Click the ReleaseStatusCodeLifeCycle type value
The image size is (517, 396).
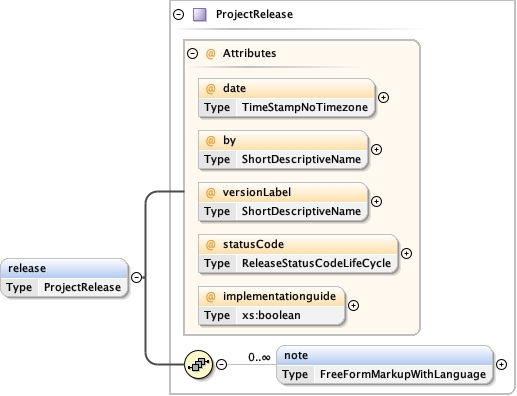pyautogui.click(x=316, y=263)
